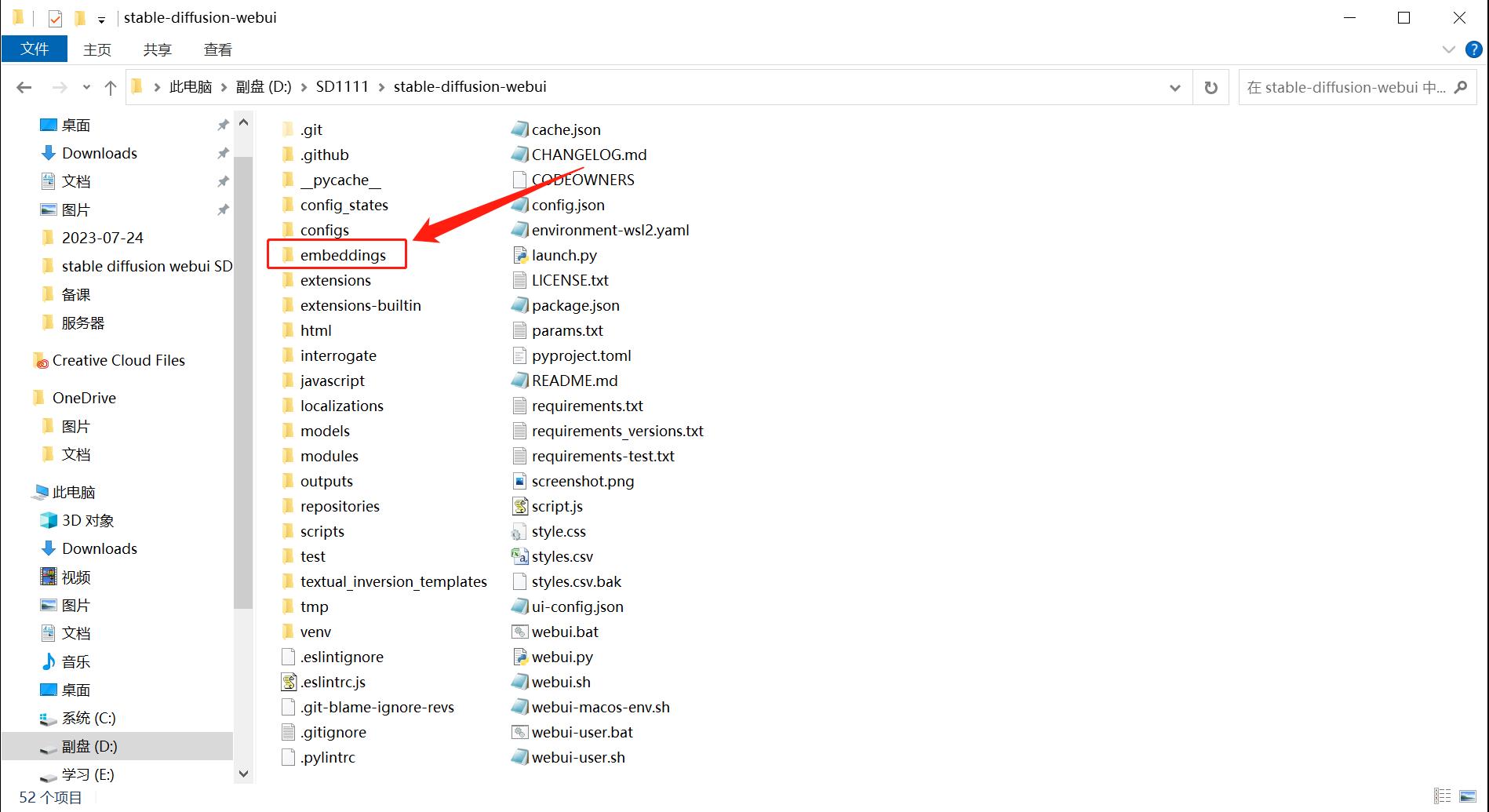Select the embeddings folder
The width and height of the screenshot is (1489, 812).
(x=343, y=255)
